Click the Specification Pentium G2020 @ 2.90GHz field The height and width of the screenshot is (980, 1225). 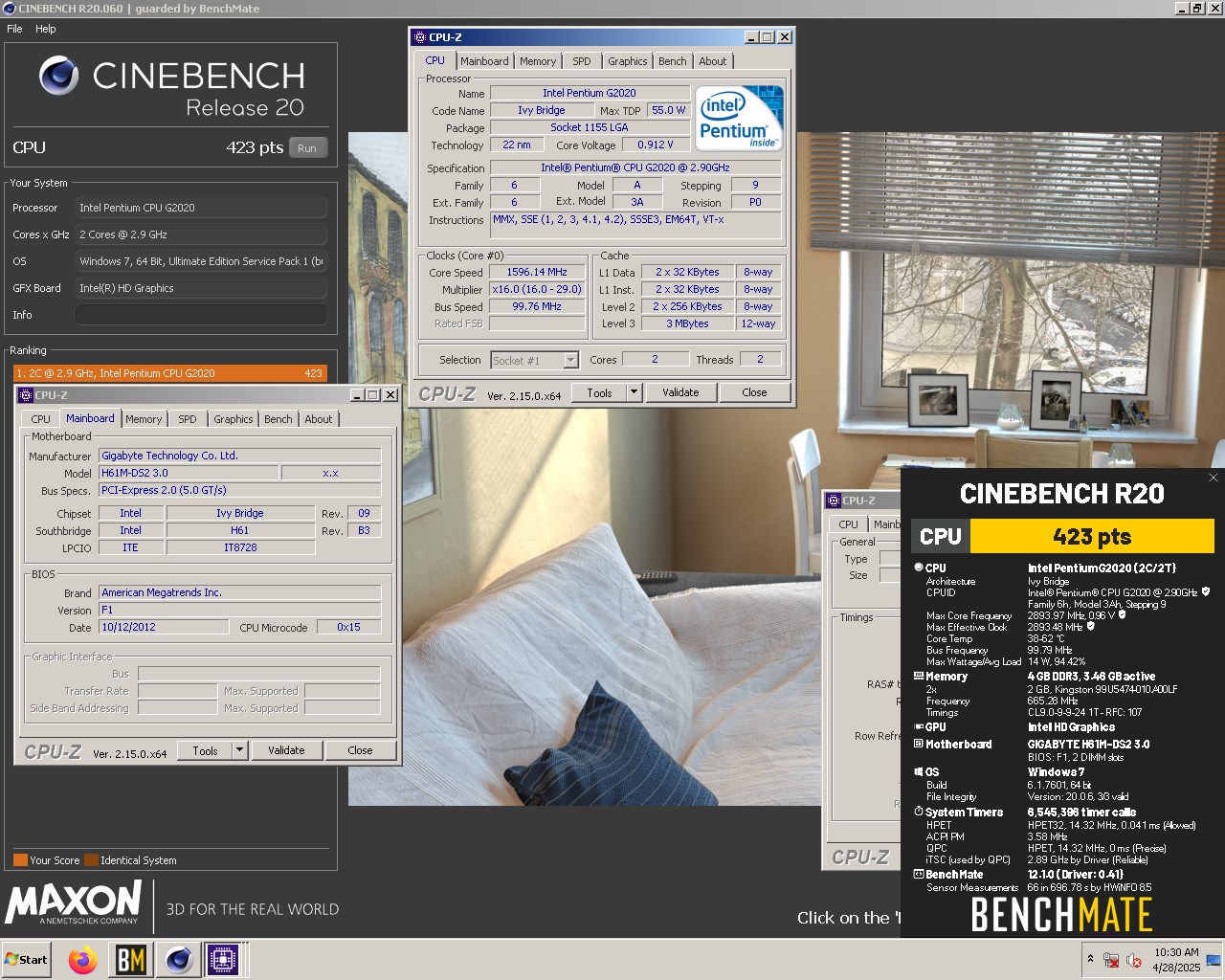pos(635,167)
